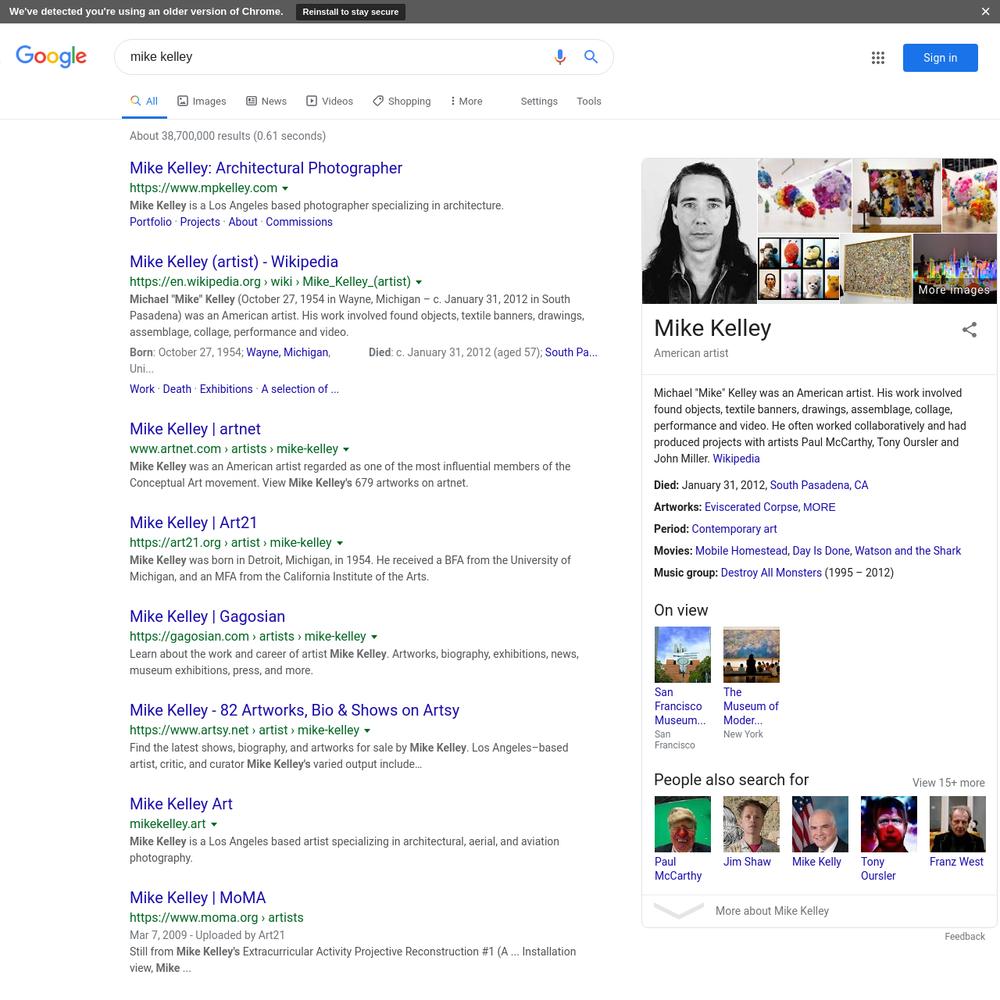Viewport: 1000px width, 1000px height.
Task: Click the black-and-white Mike Kelley portrait photo
Action: (699, 231)
